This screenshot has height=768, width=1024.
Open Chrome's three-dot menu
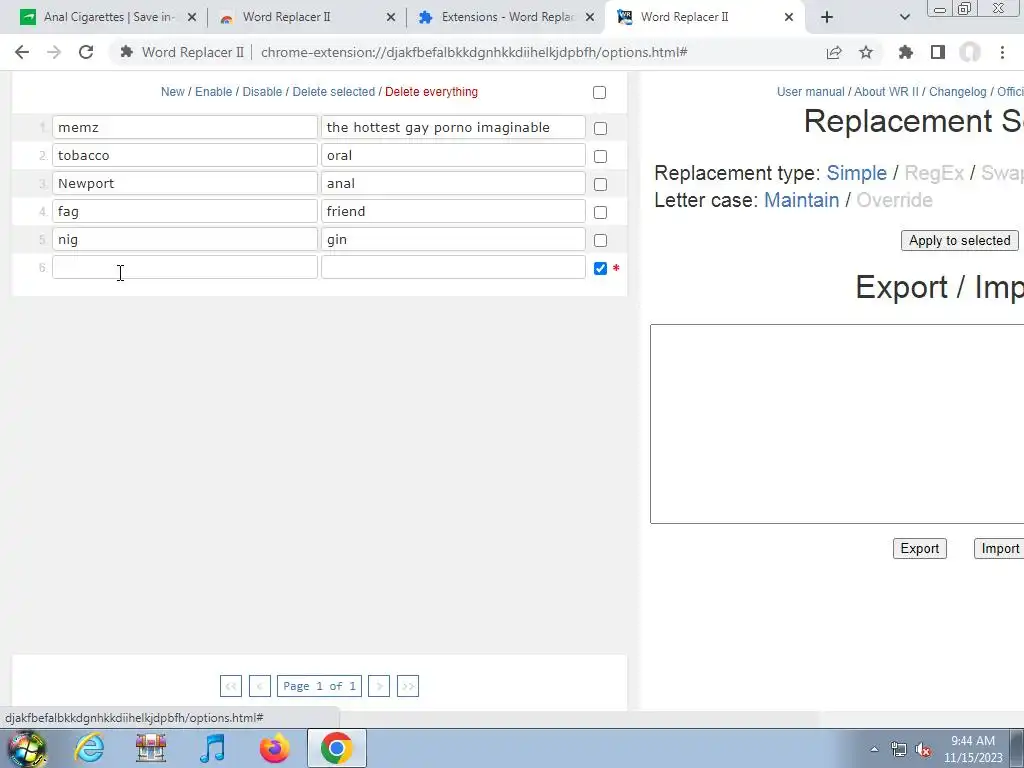tap(1002, 52)
